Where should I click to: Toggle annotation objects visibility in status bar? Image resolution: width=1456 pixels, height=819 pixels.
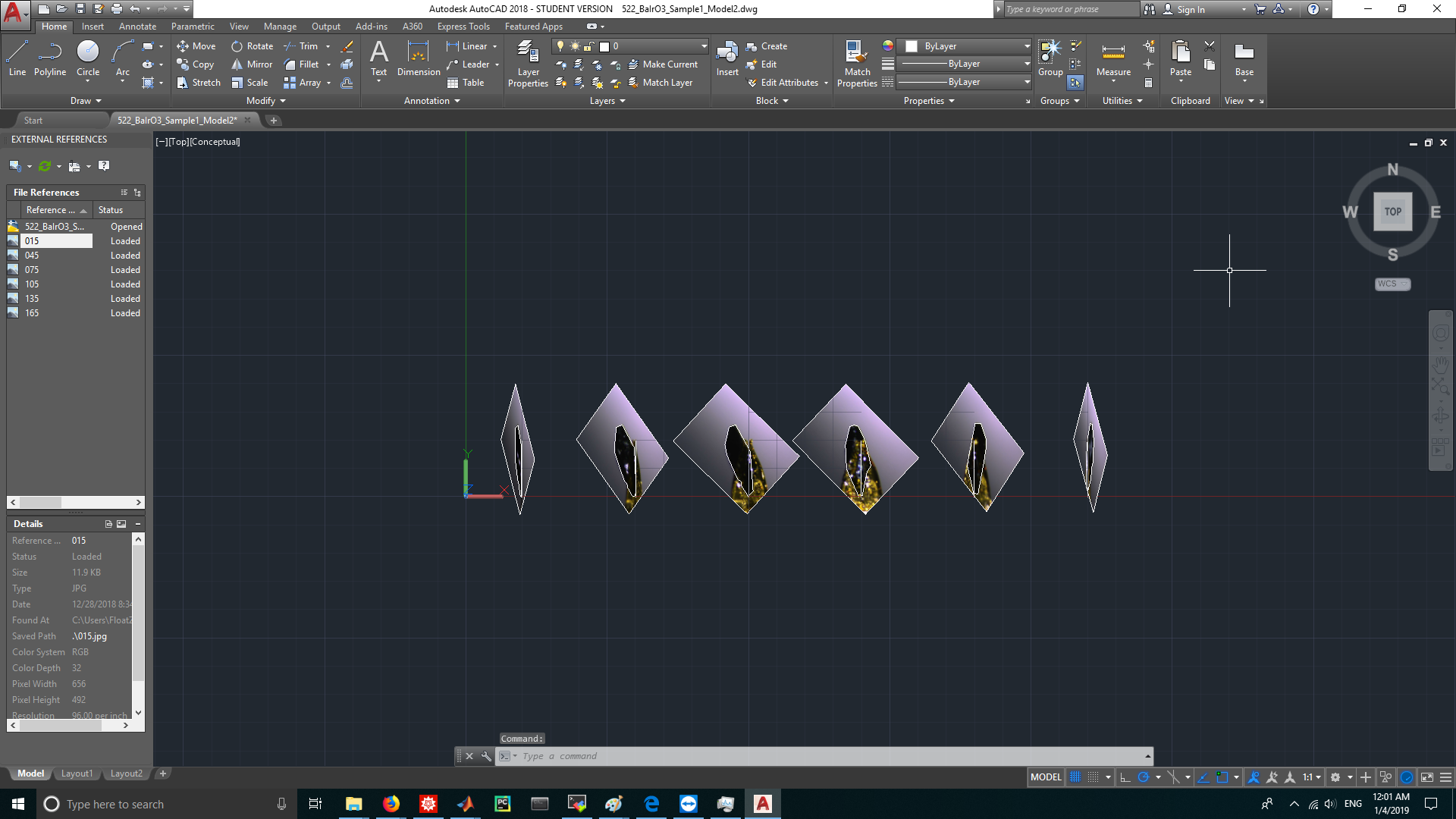1254,777
